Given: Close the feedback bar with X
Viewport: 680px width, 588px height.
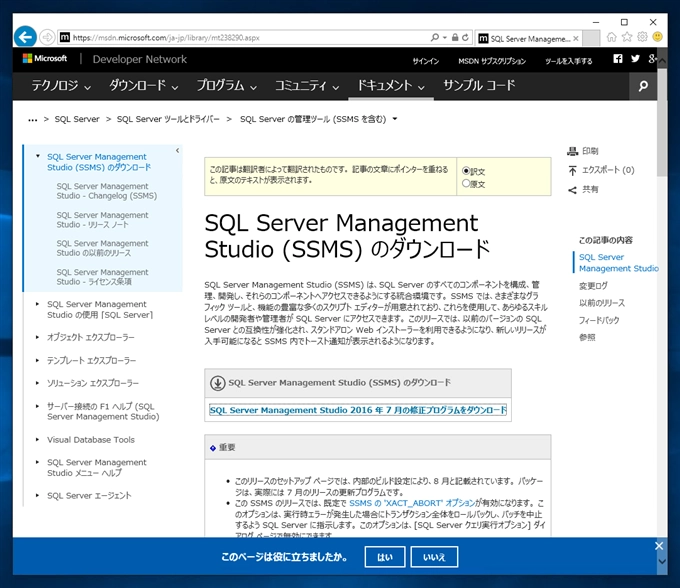Looking at the screenshot, I should [x=659, y=545].
